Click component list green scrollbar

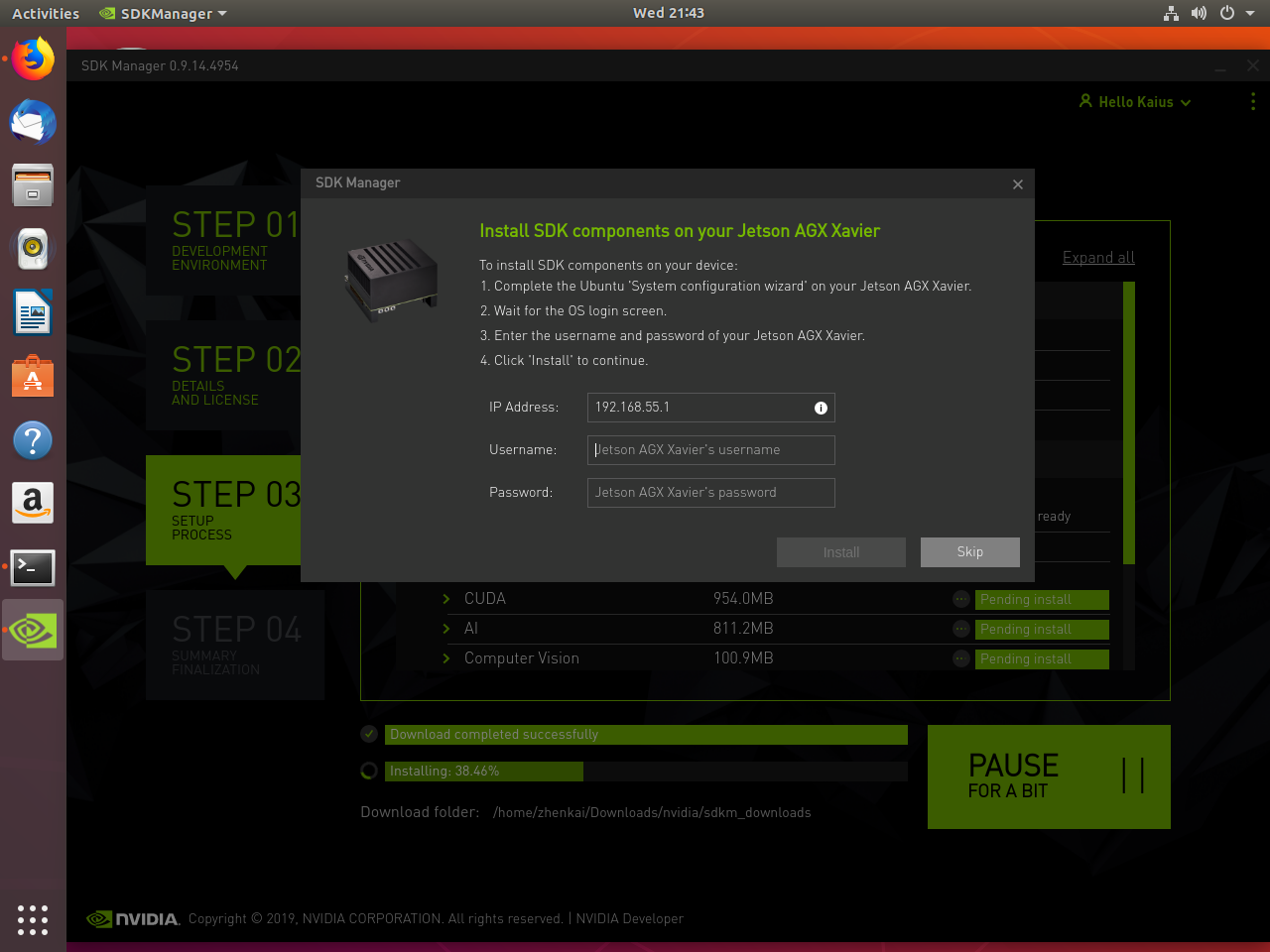(x=1129, y=422)
